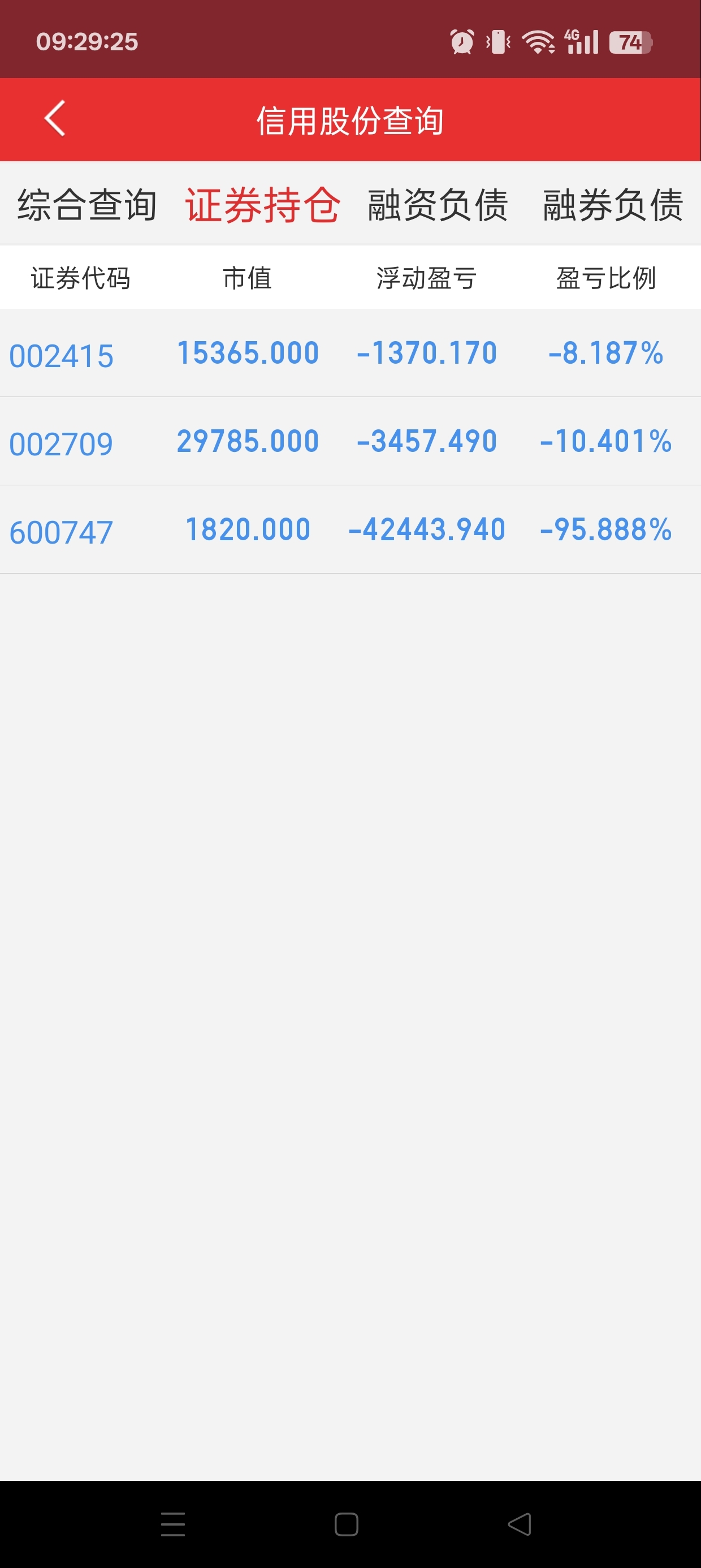This screenshot has height=1568, width=701.
Task: Tap the alarm clock status icon
Action: pyautogui.click(x=462, y=42)
